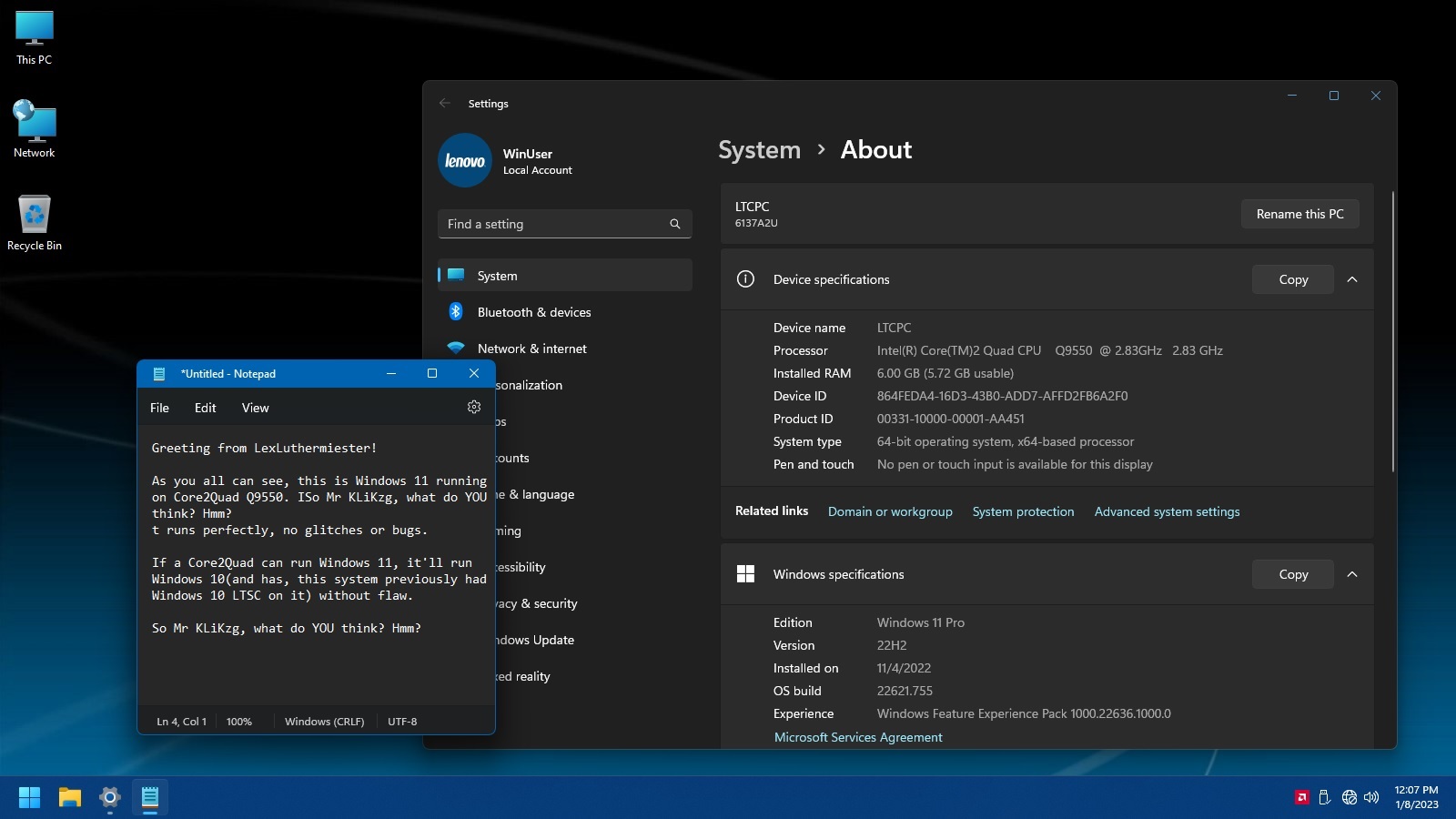Click the Lenovo account avatar
This screenshot has height=819, width=1456.
[x=465, y=160]
